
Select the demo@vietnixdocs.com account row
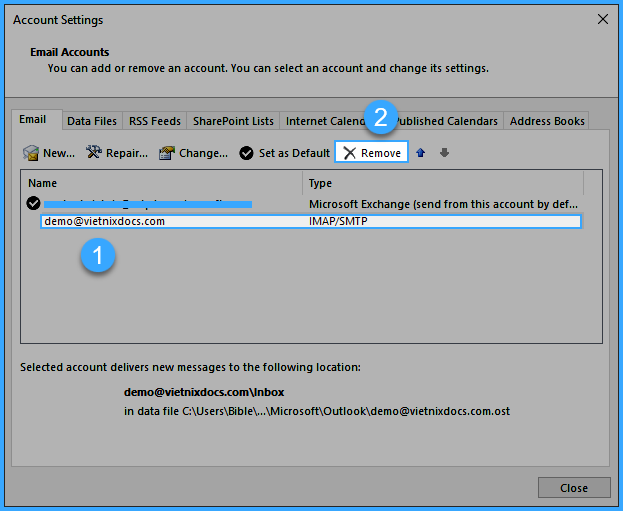[x=311, y=221]
